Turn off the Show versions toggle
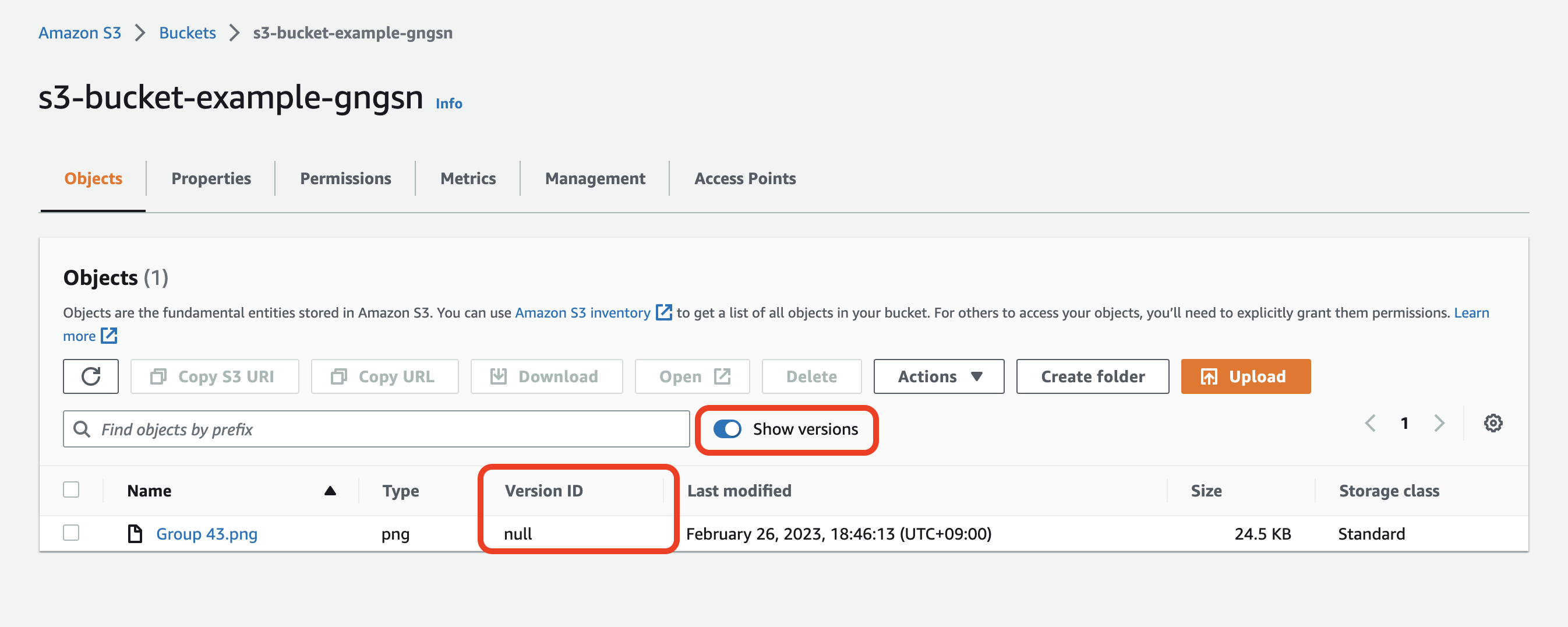Image resolution: width=1568 pixels, height=627 pixels. click(727, 429)
